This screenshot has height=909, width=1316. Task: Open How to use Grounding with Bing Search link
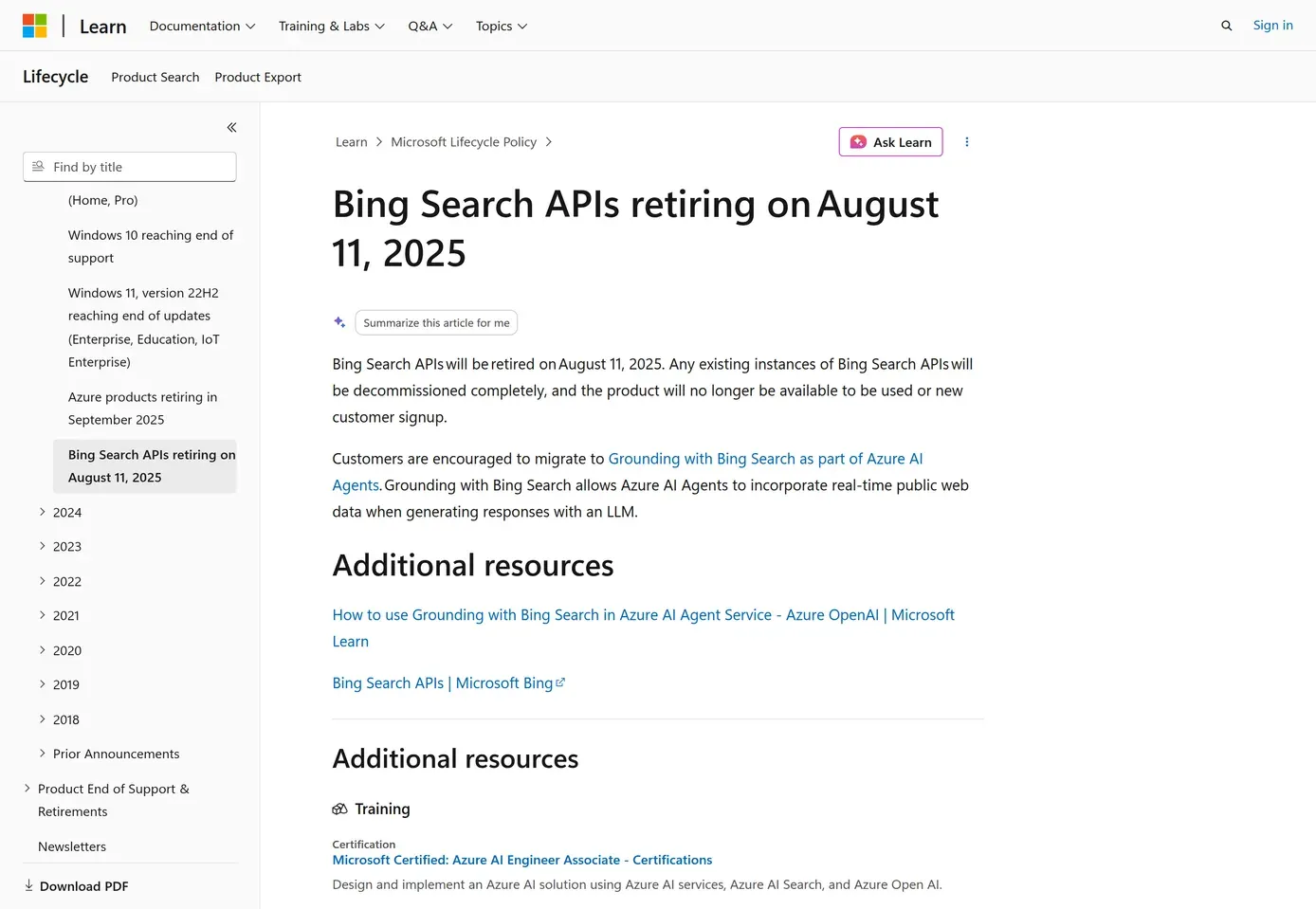pyautogui.click(x=643, y=627)
